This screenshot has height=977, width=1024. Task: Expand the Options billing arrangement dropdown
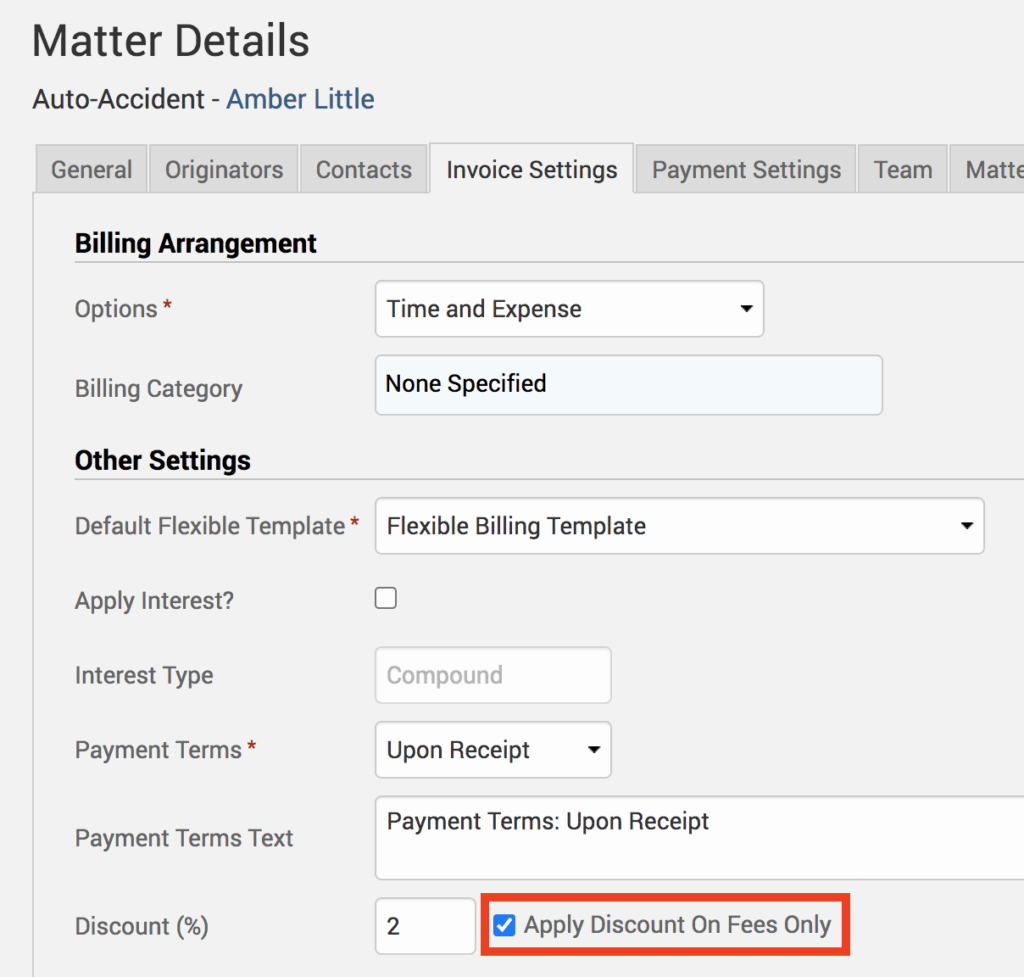[x=569, y=309]
